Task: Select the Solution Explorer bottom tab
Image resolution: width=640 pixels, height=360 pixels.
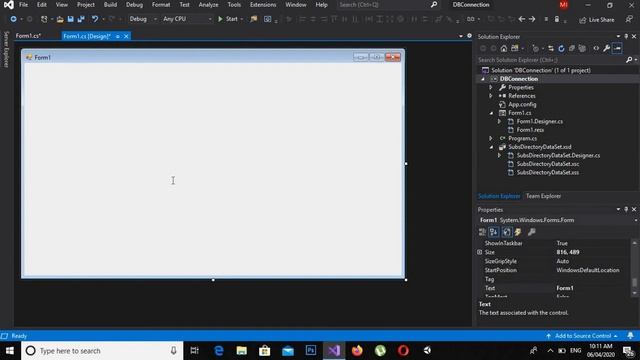Action: point(499,196)
